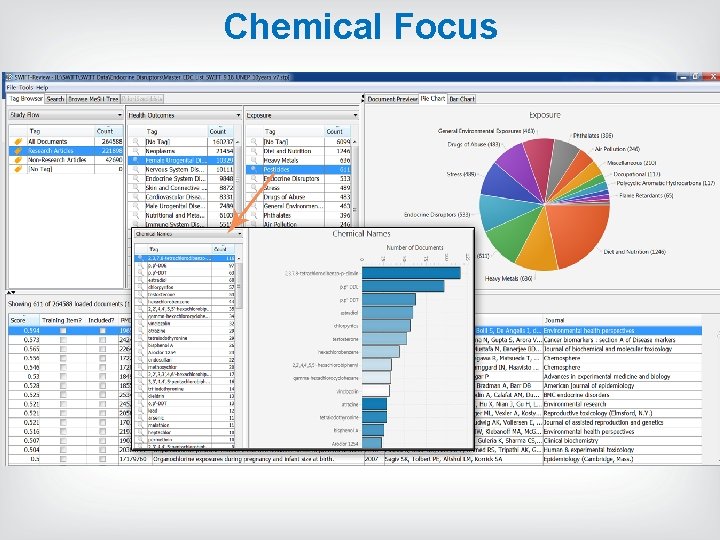Tick Training Item checkbox for score 0.516

pyautogui.click(x=63, y=432)
